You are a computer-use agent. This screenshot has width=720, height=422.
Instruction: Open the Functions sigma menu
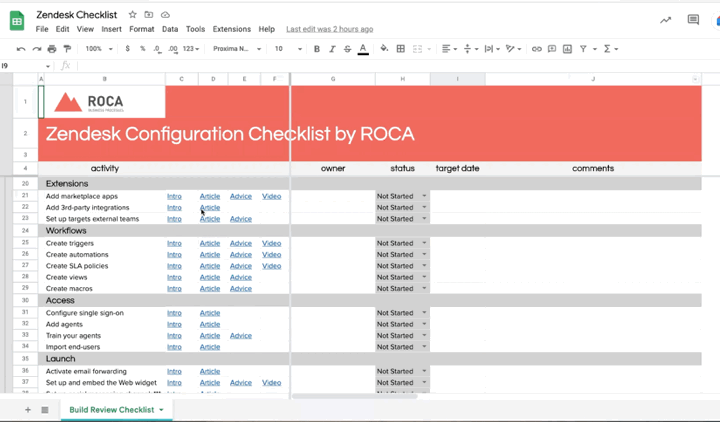[x=610, y=49]
